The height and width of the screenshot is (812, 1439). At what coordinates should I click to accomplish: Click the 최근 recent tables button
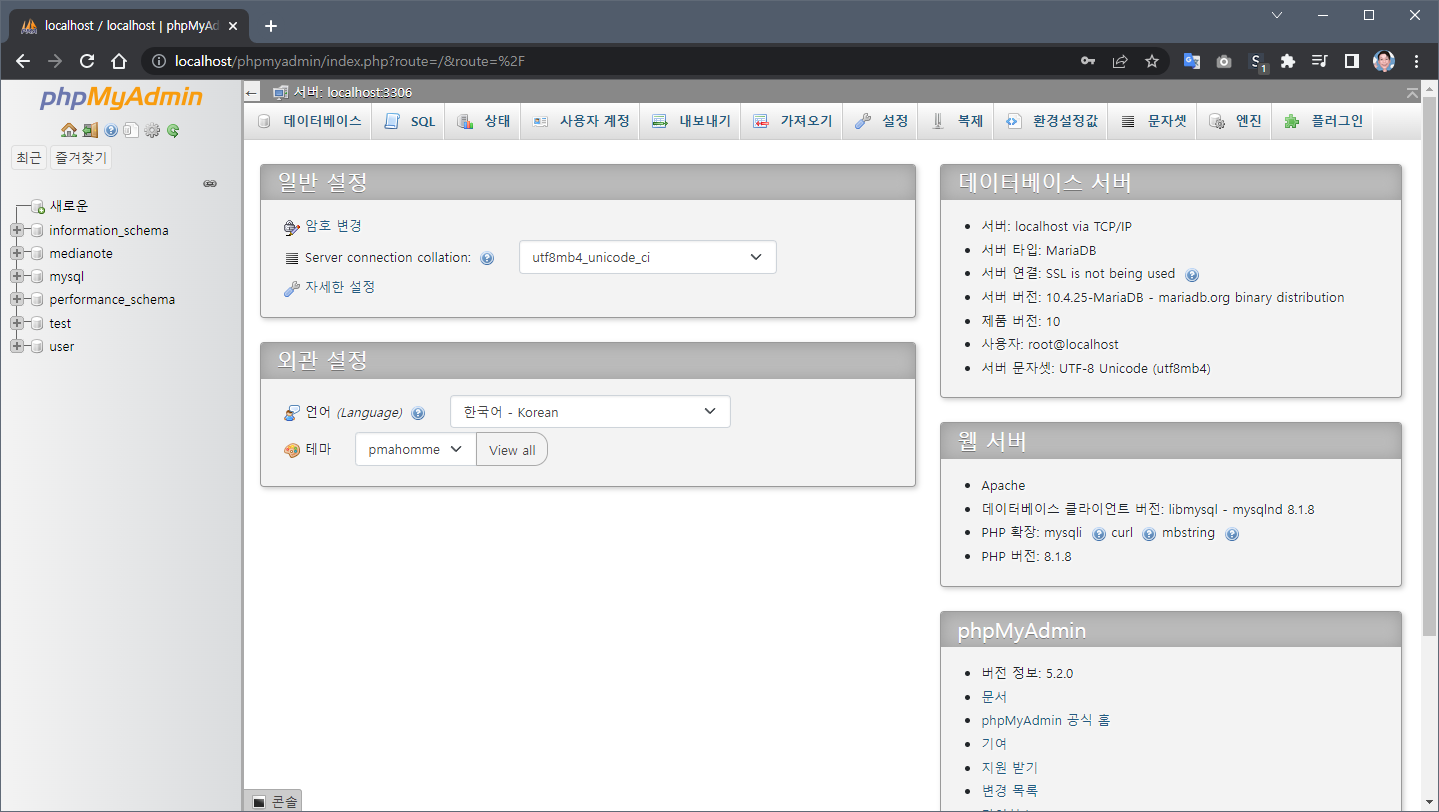29,158
